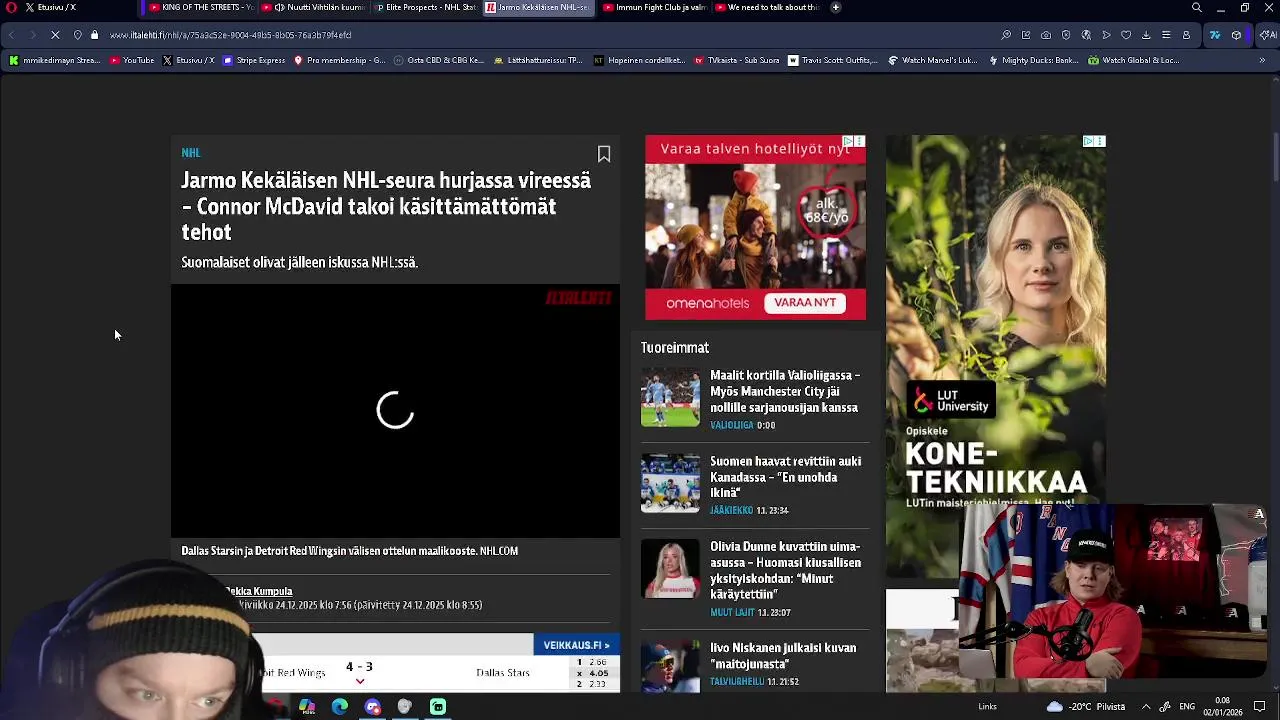This screenshot has width=1280, height=720.
Task: Open Travis Scott Outfits bookmark
Action: (x=832, y=60)
